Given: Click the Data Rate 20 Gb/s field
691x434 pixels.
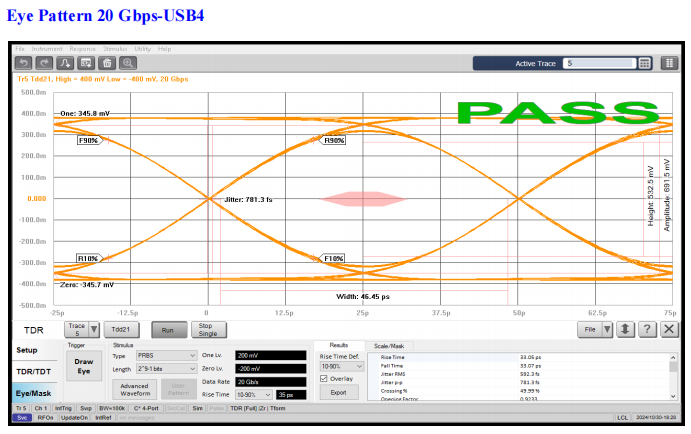Looking at the screenshot, I should point(271,382).
